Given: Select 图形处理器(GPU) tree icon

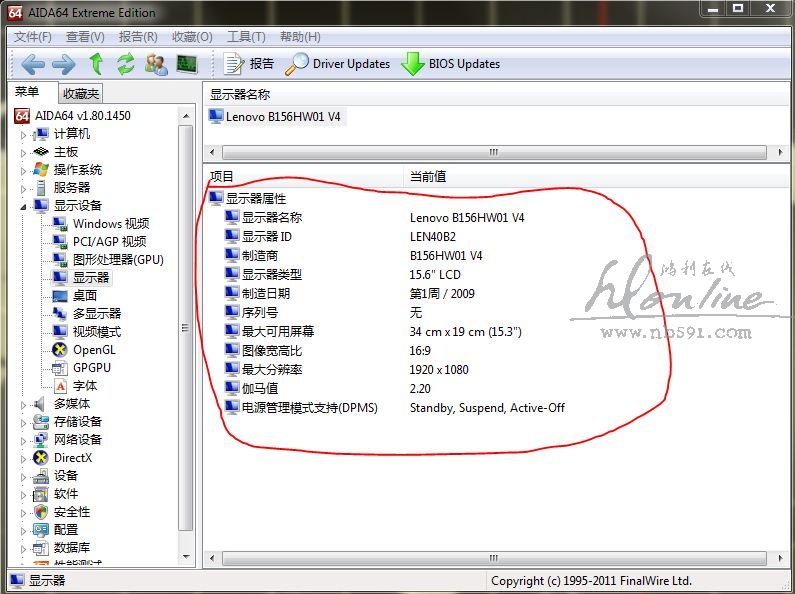Looking at the screenshot, I should pyautogui.click(x=60, y=259).
